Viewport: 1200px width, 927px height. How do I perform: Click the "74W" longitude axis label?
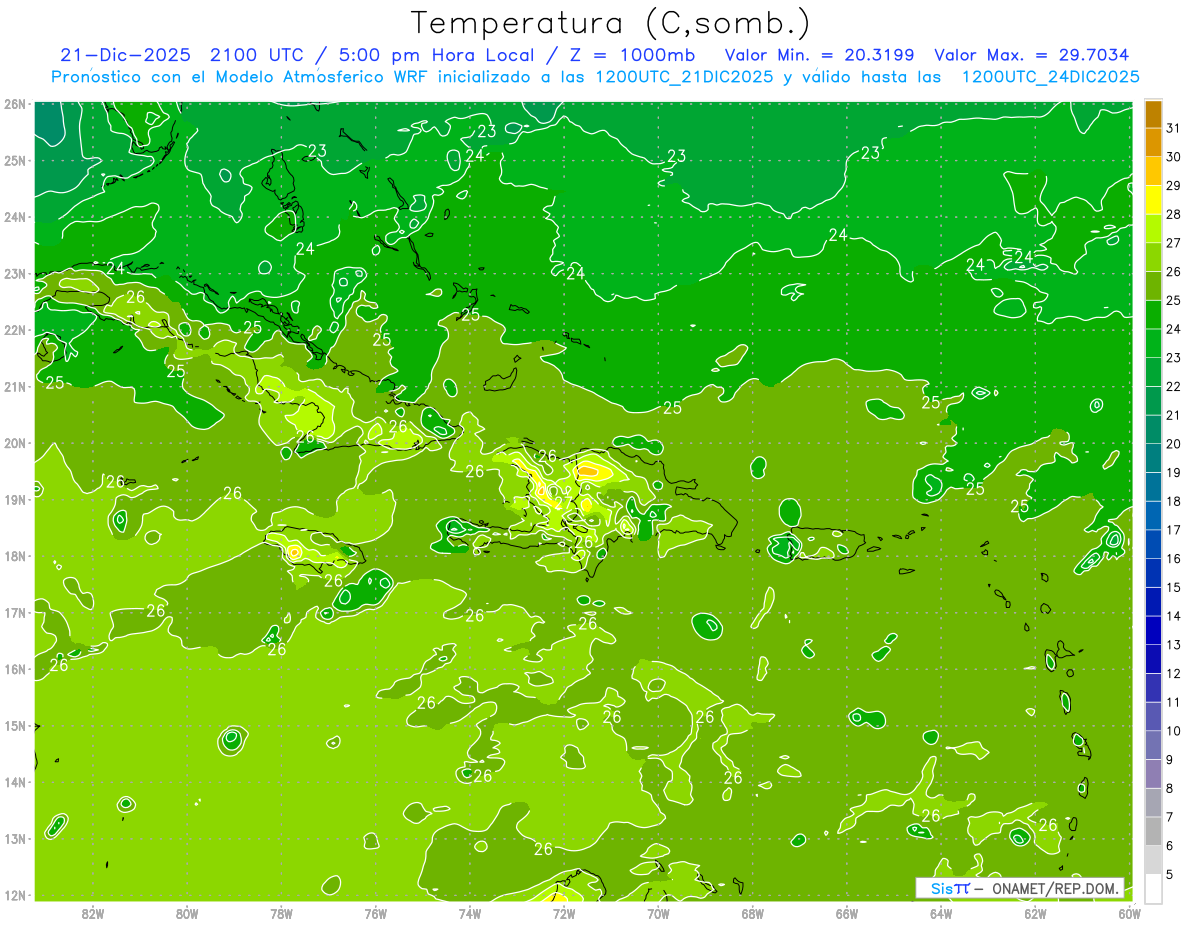click(x=470, y=912)
